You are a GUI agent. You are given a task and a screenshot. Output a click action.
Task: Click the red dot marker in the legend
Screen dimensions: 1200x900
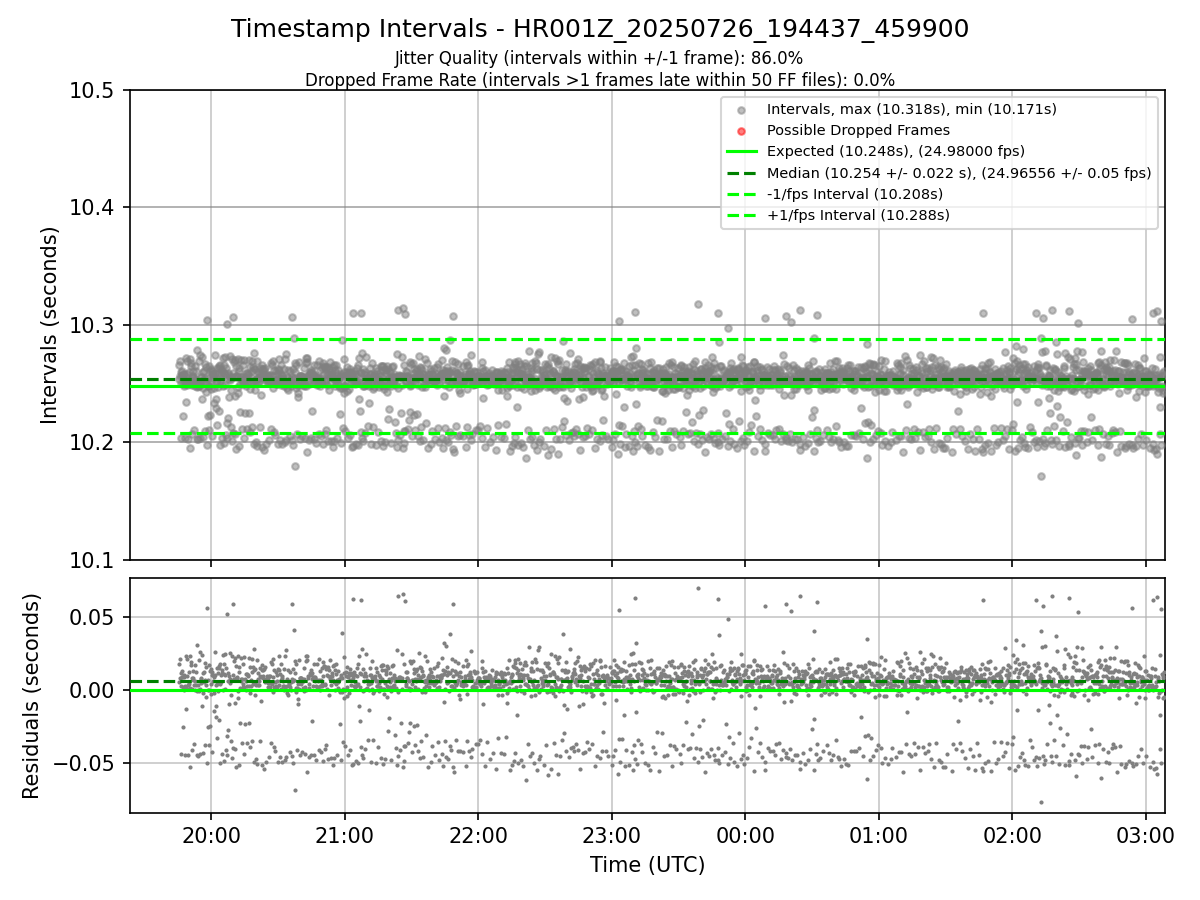point(741,131)
